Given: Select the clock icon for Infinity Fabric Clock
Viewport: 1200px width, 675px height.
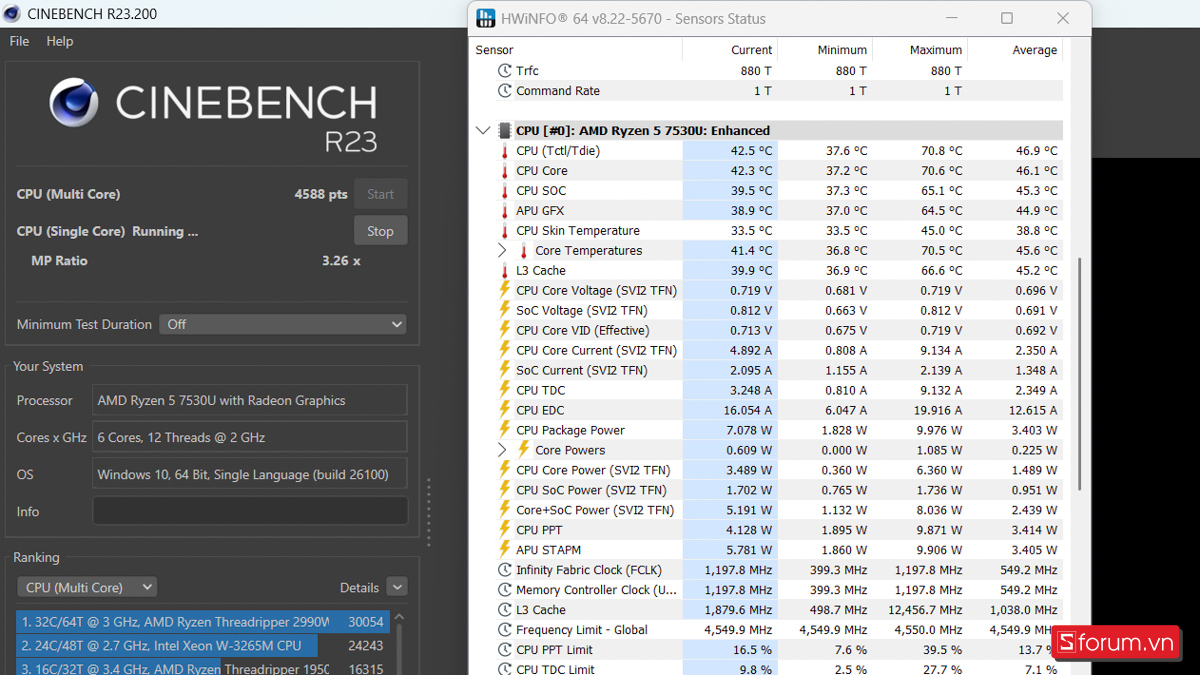Looking at the screenshot, I should 504,570.
